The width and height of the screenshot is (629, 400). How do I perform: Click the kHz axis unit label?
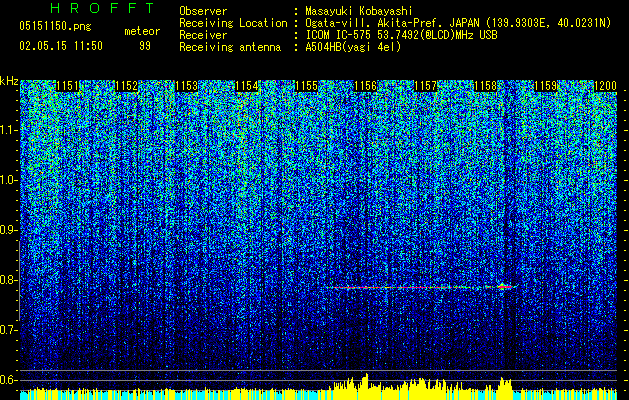point(9,81)
